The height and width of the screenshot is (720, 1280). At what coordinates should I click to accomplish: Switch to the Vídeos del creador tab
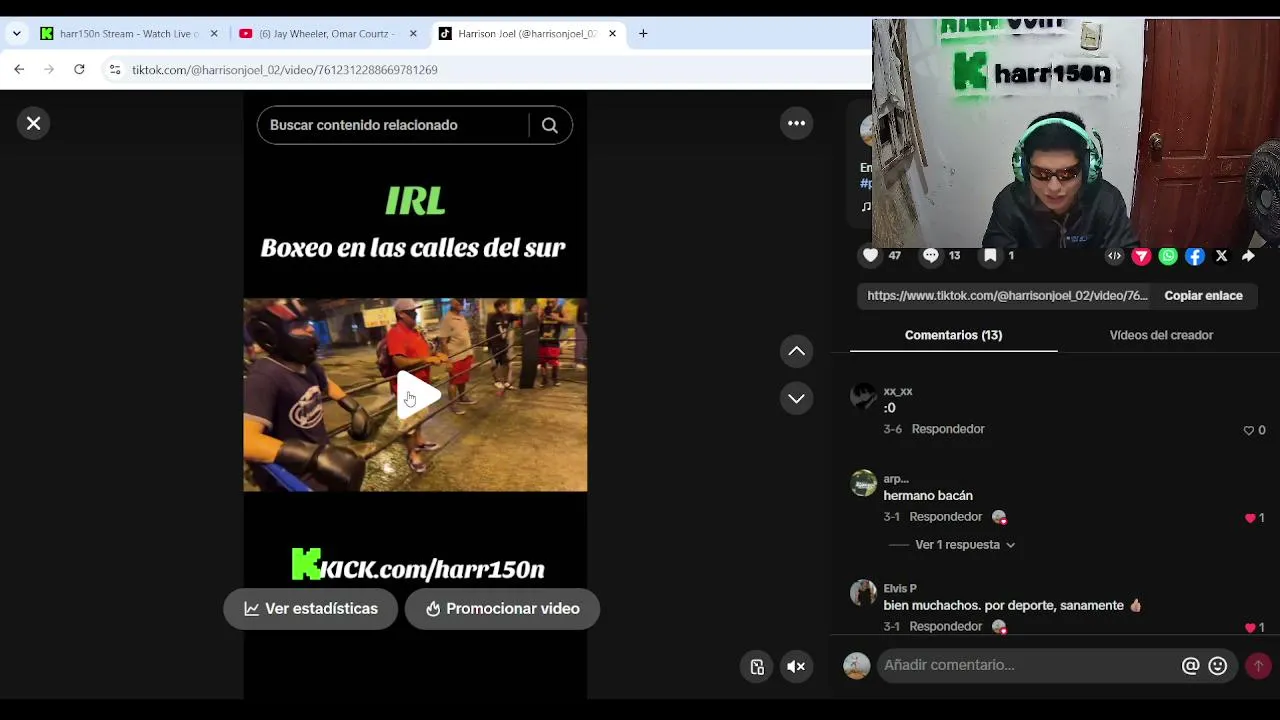pyautogui.click(x=1161, y=335)
